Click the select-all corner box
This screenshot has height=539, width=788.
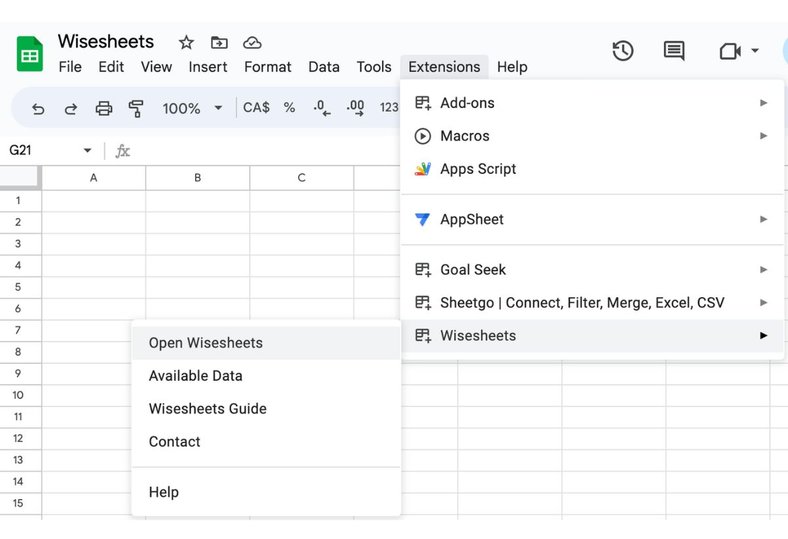pos(19,177)
